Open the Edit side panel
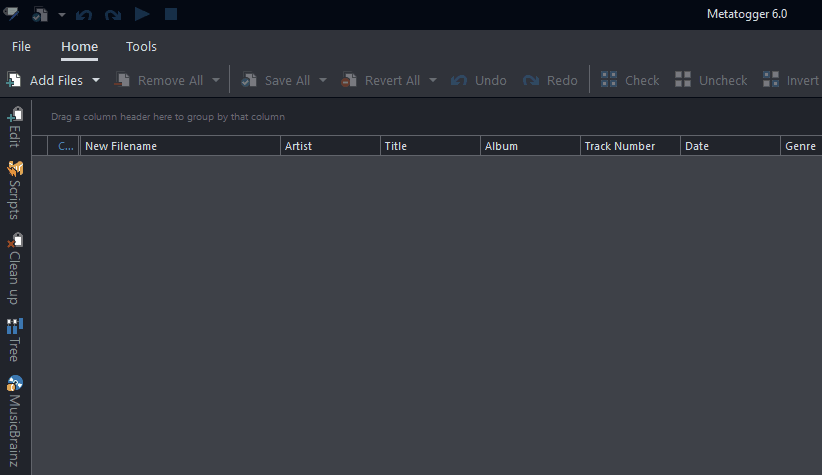The height and width of the screenshot is (475, 822). click(15, 127)
